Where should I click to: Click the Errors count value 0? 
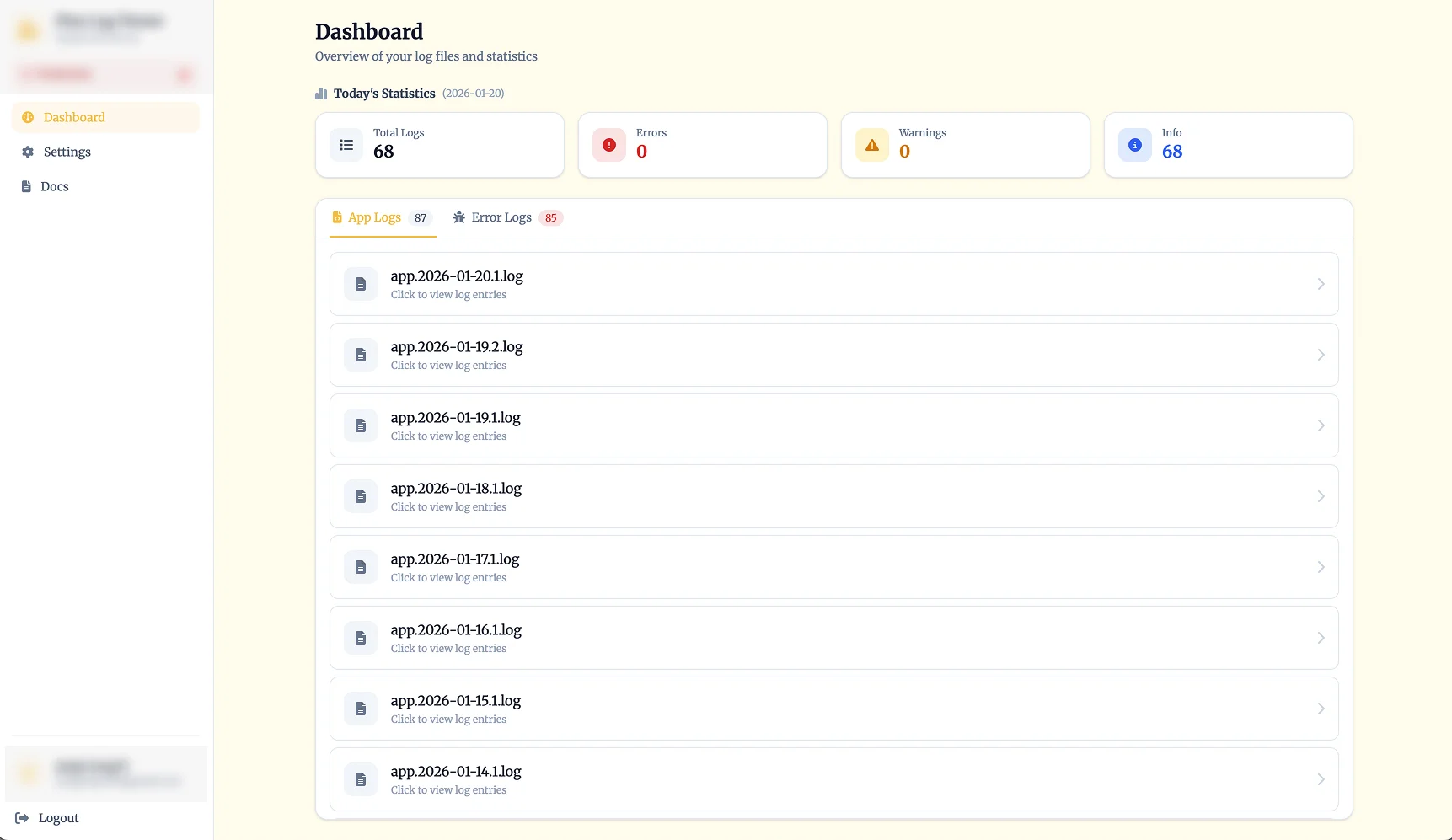pos(642,152)
